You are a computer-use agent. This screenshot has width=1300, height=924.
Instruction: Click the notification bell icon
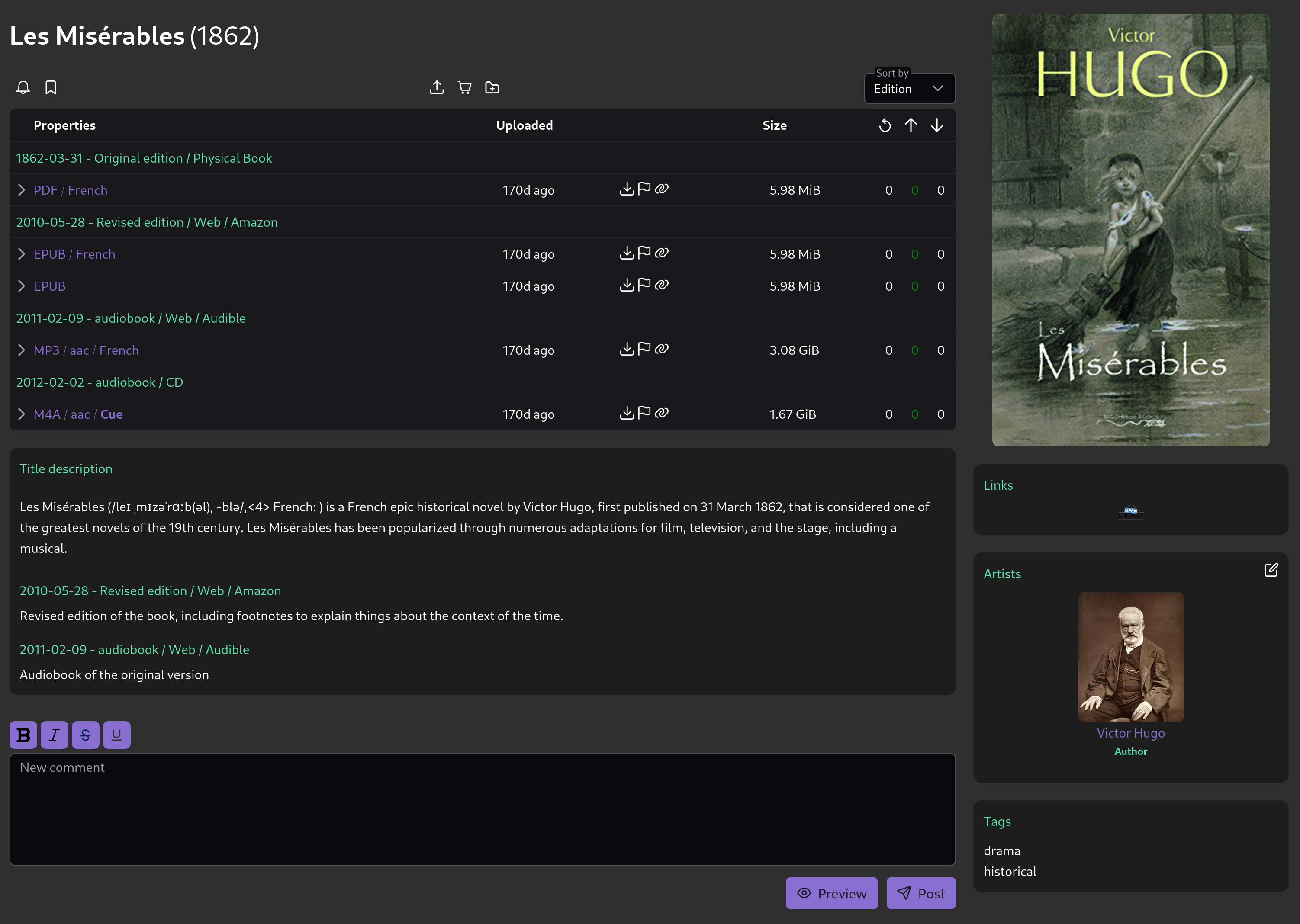[23, 88]
